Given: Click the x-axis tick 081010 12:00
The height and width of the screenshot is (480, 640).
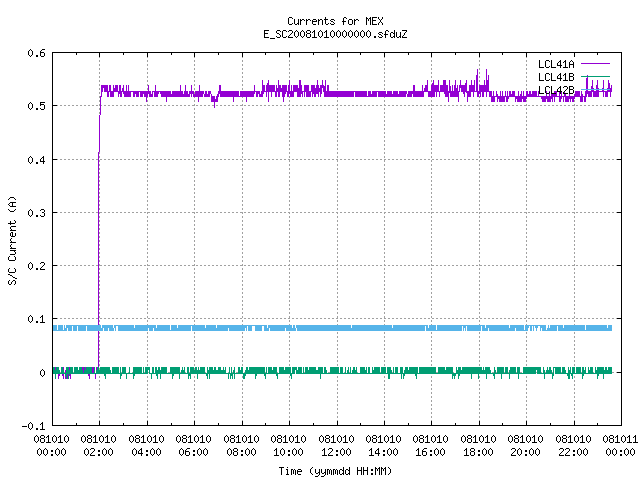Looking at the screenshot, I should click(336, 446).
